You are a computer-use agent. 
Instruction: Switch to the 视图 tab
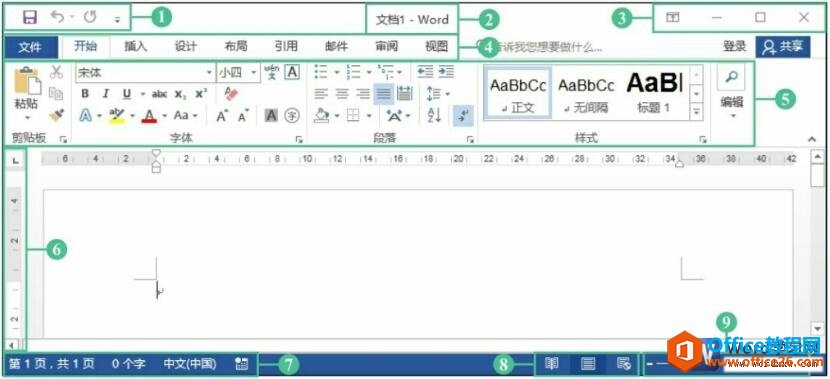pos(436,47)
